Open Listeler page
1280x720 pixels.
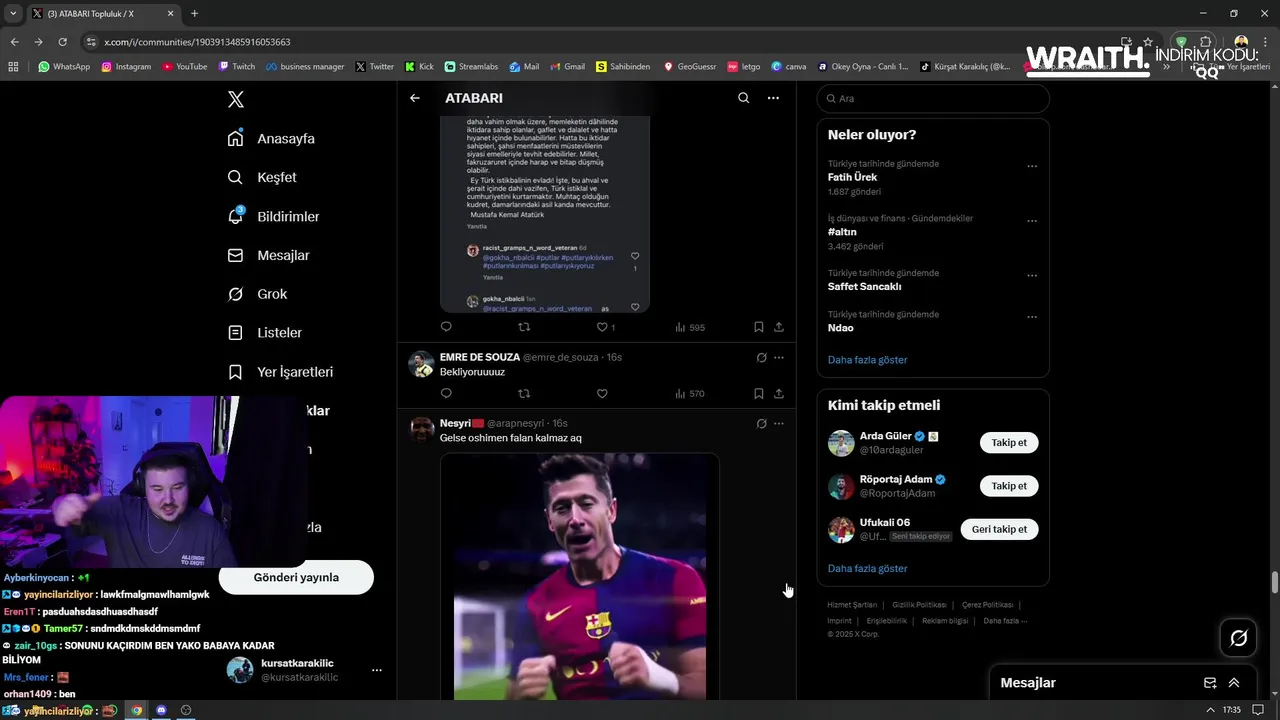click(264, 332)
